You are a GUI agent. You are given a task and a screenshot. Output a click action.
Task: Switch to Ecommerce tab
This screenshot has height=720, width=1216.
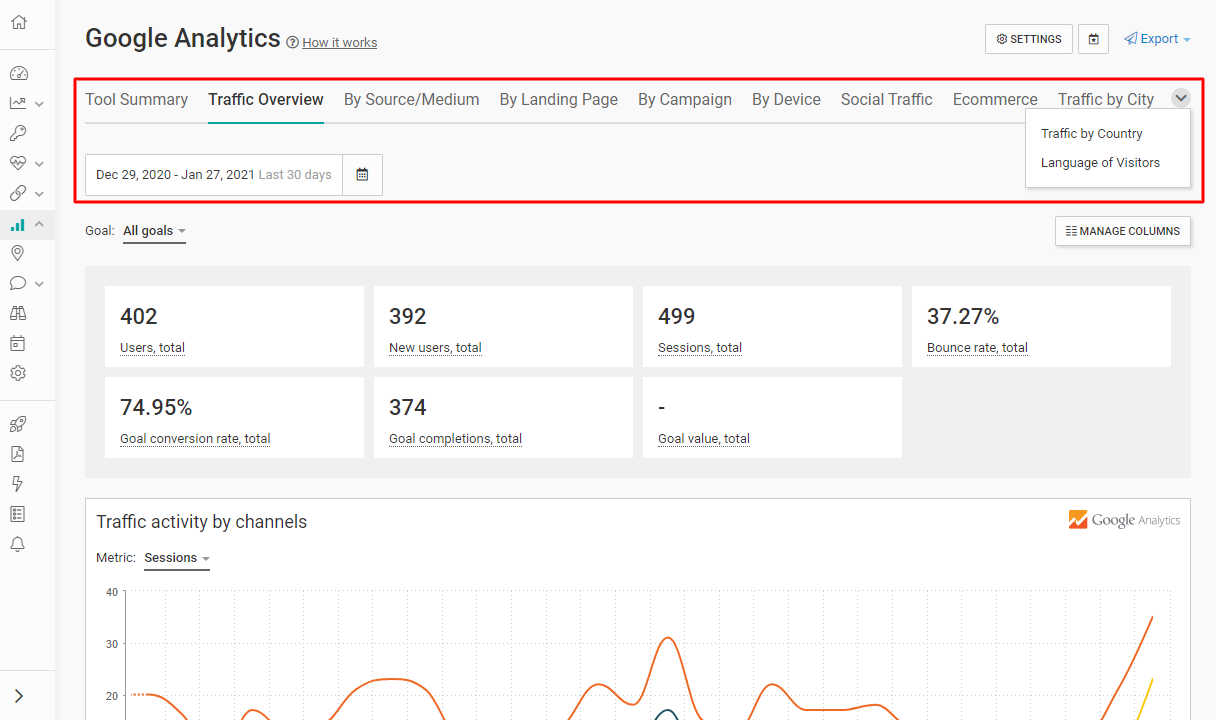click(x=995, y=100)
